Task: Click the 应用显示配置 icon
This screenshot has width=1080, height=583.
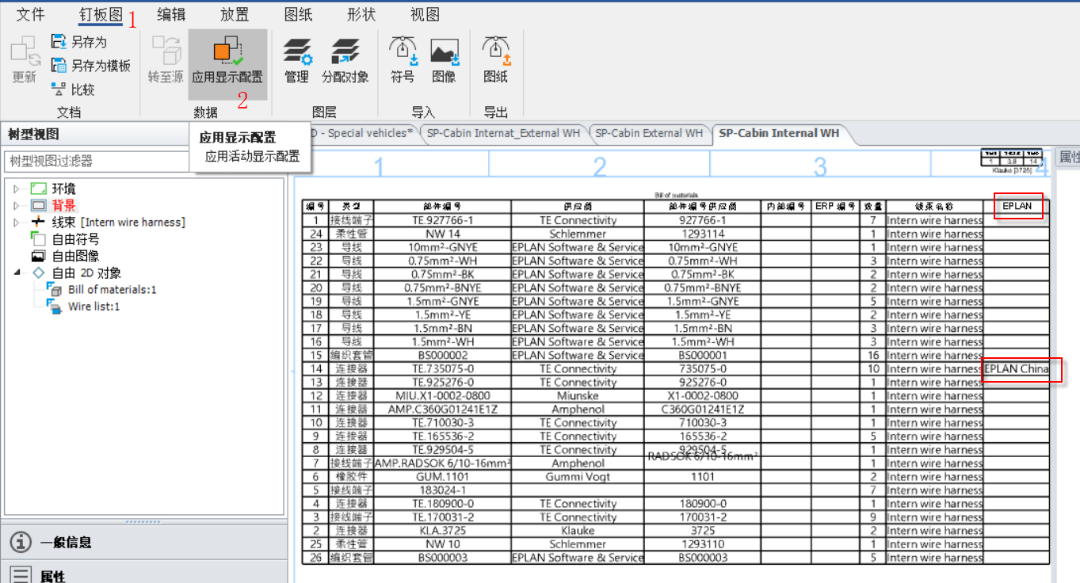Action: [x=227, y=52]
